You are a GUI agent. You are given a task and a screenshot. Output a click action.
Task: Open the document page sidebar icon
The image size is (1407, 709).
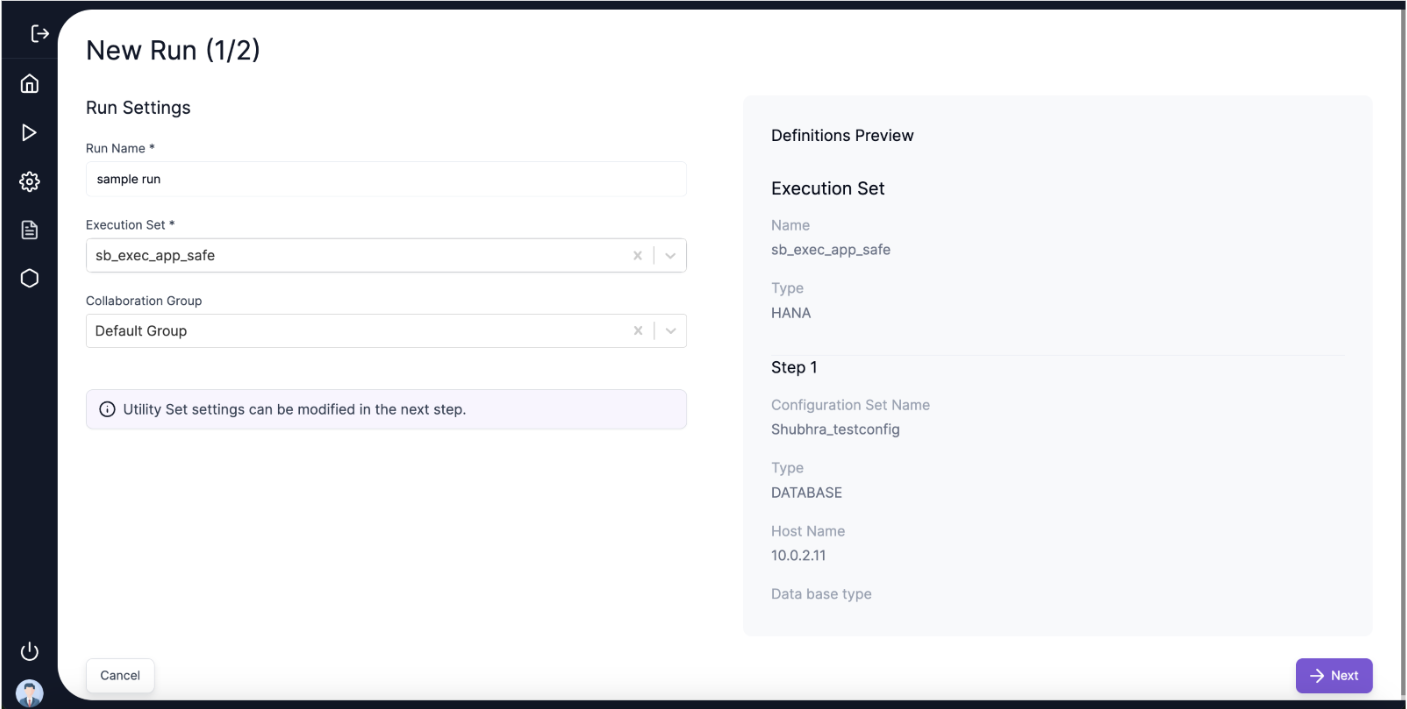(x=29, y=230)
